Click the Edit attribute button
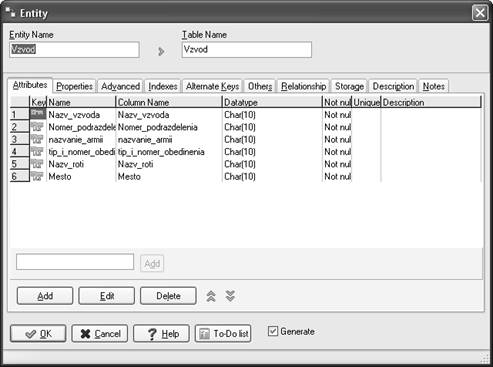 pyautogui.click(x=107, y=296)
